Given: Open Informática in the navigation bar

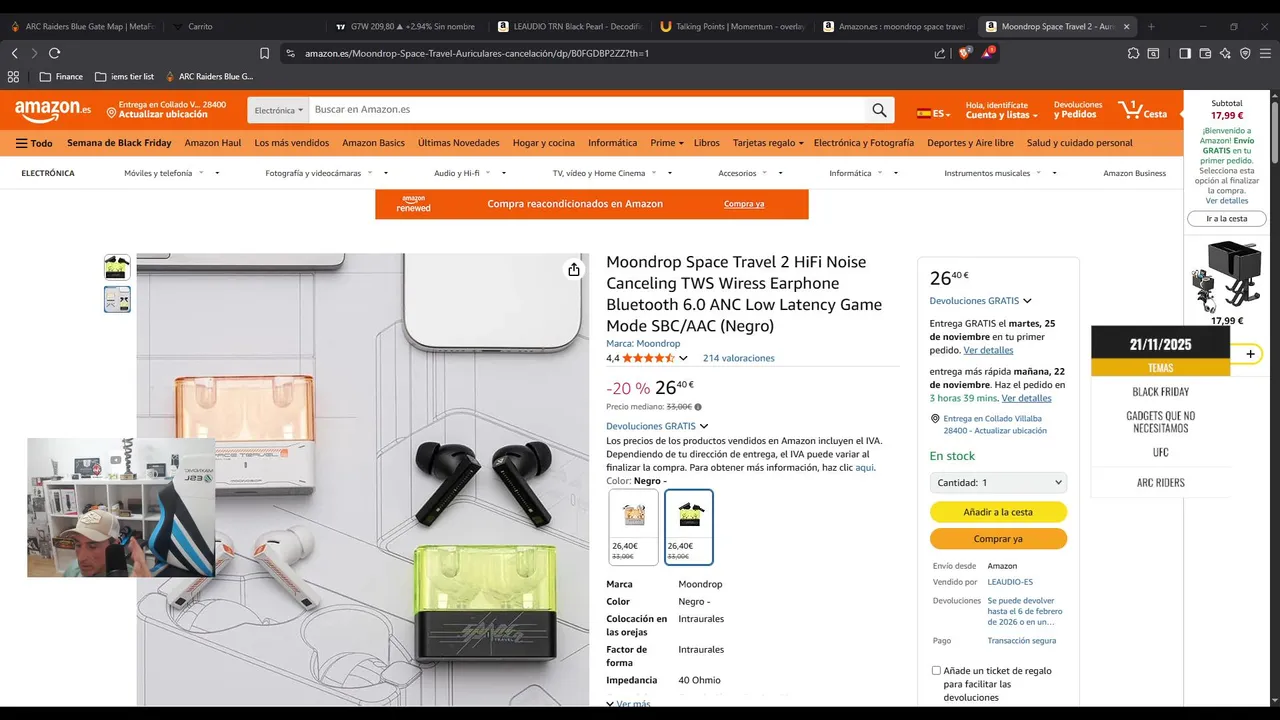Looking at the screenshot, I should pos(612,143).
